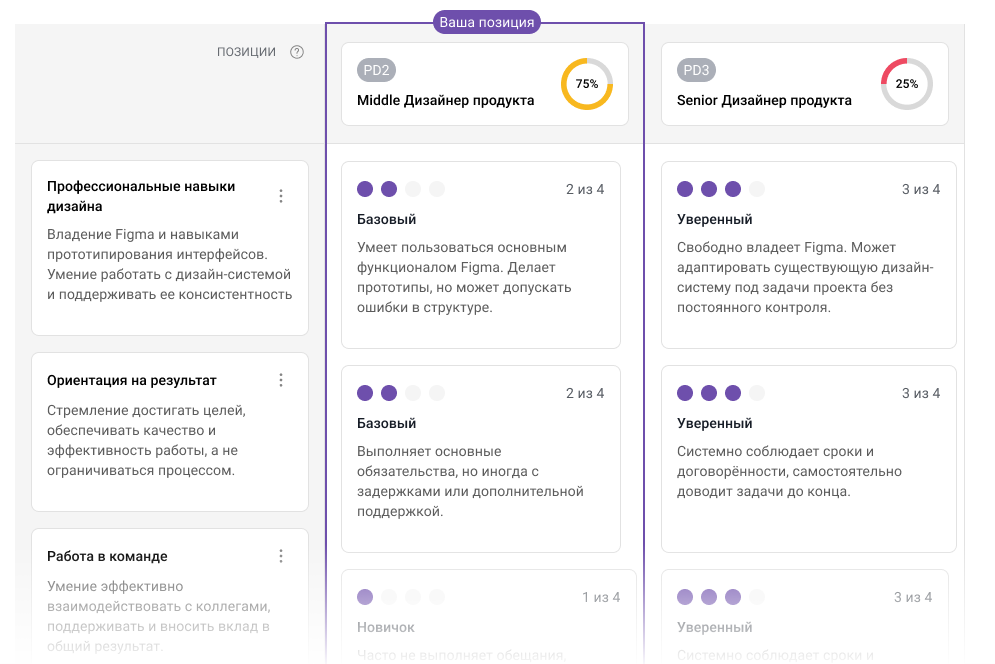Image resolution: width=995 pixels, height=664 pixels.
Task: Open the Профессиональные навыки дизайна competency title
Action: 141,196
